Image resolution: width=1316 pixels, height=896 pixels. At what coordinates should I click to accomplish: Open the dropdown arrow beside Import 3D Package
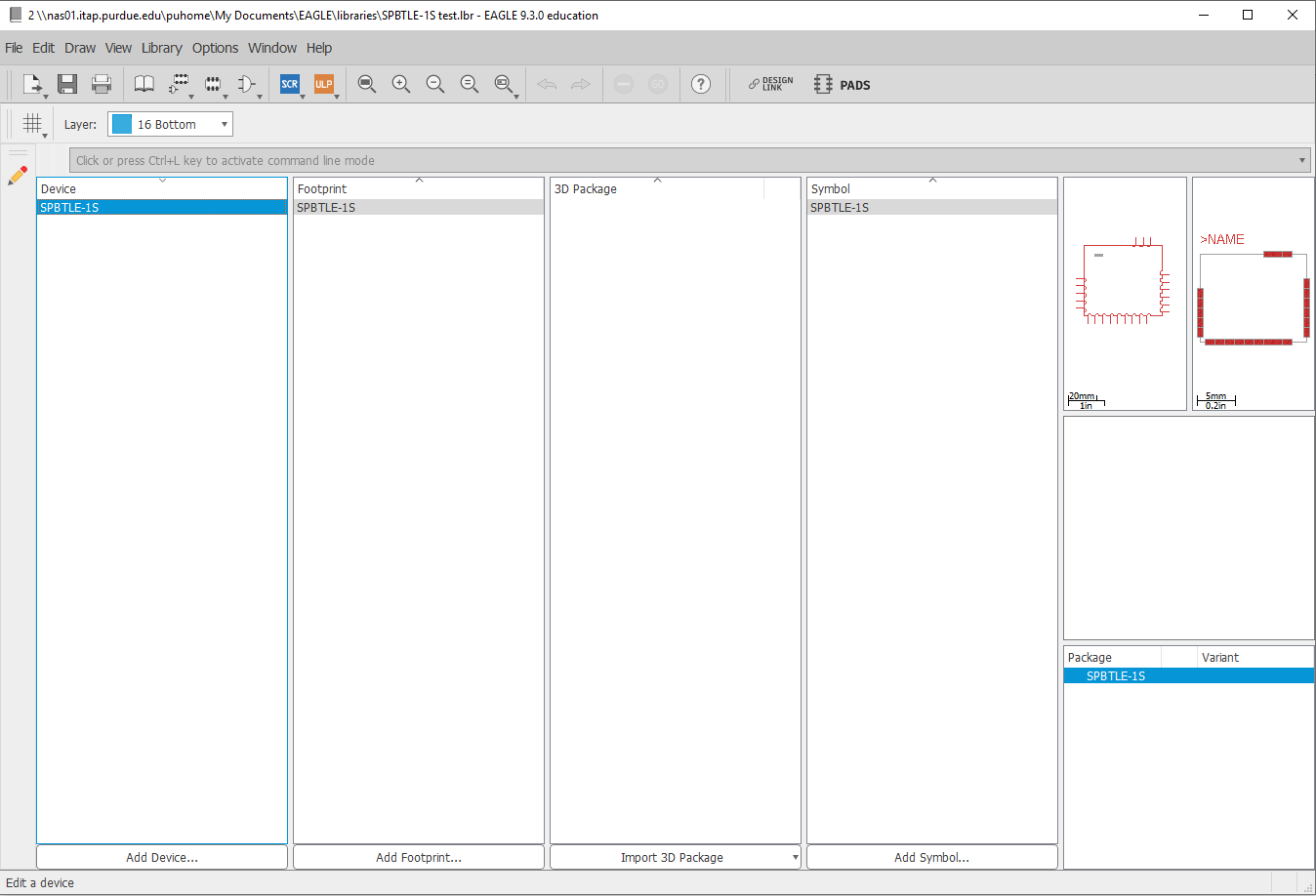pos(795,857)
